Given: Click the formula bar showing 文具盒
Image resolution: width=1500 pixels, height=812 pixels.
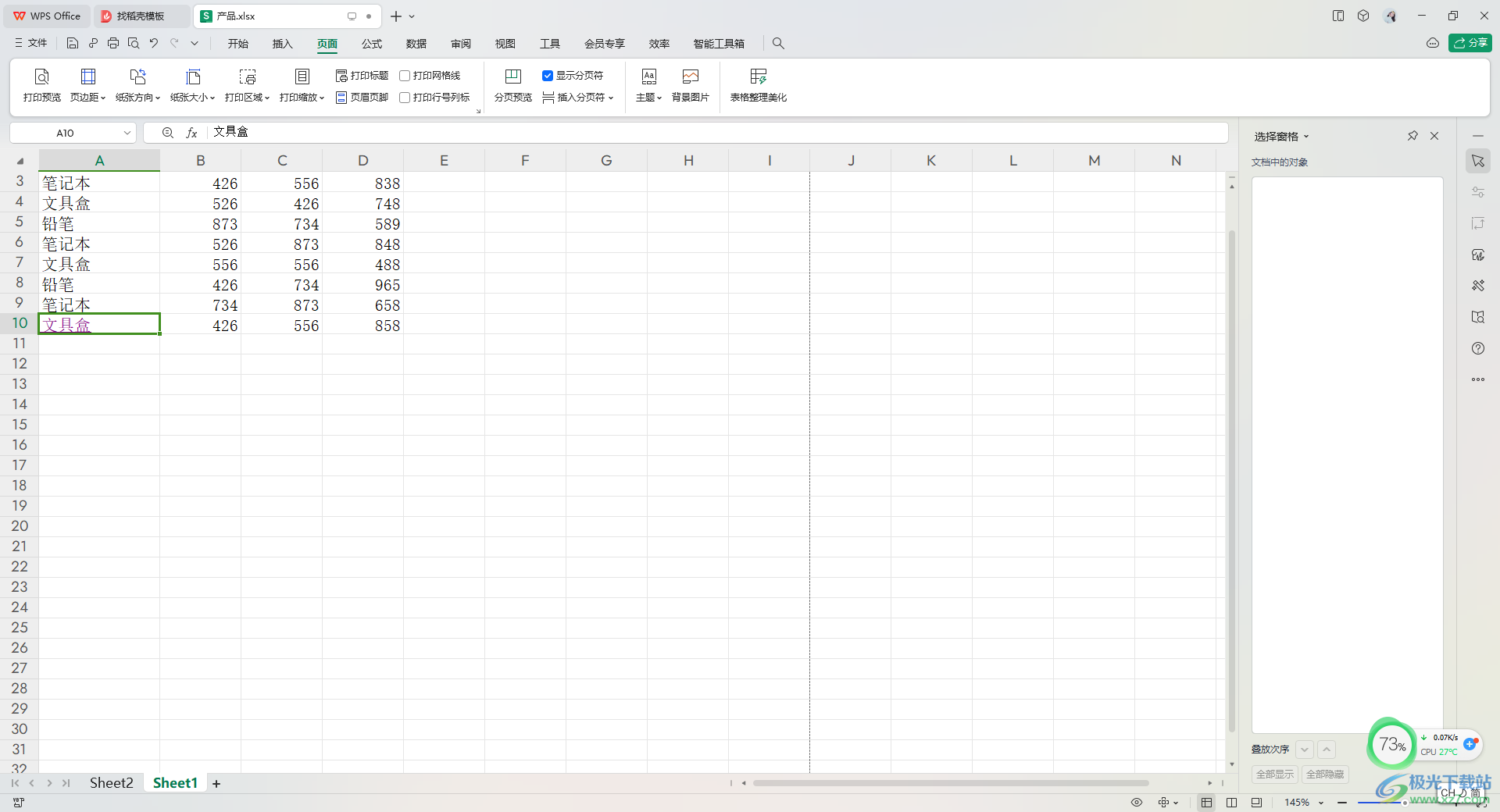Looking at the screenshot, I should [x=716, y=132].
